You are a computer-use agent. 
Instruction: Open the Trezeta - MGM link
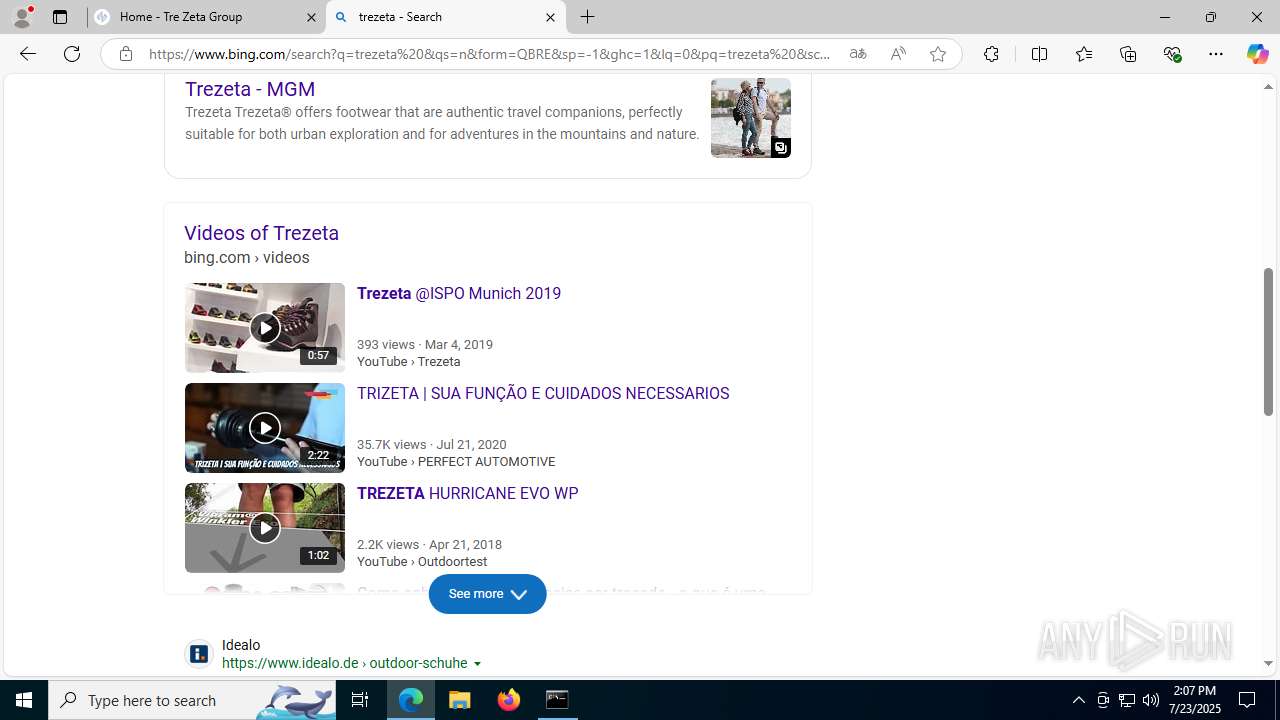point(250,89)
